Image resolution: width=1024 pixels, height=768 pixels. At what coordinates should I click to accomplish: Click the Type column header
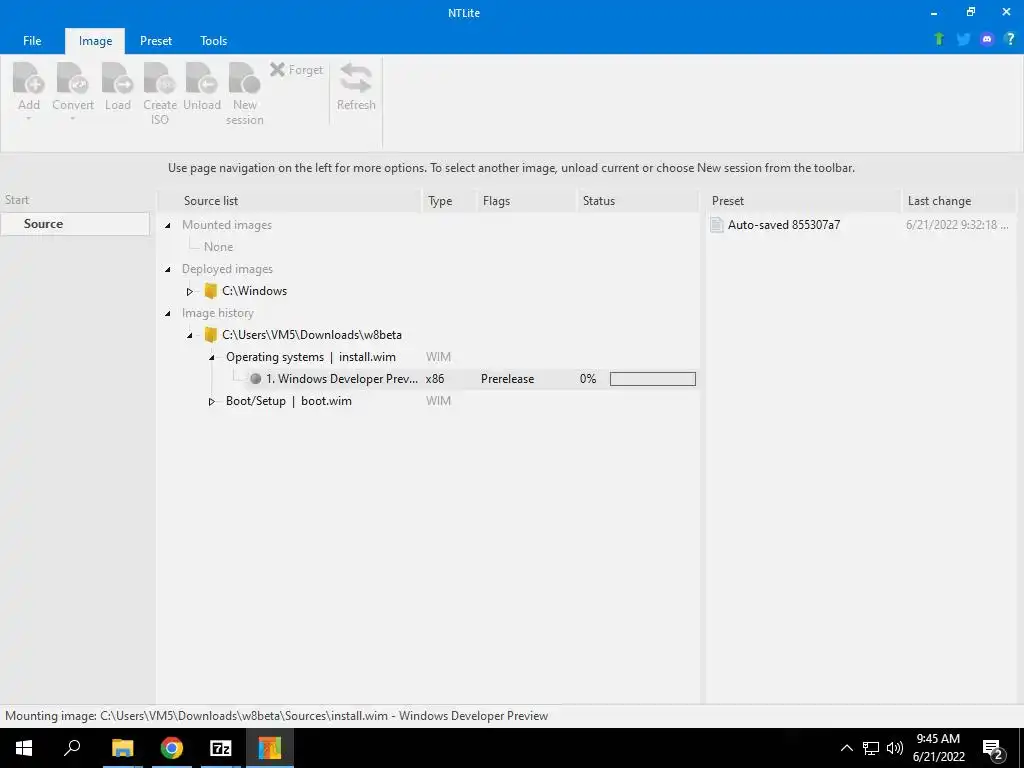point(449,200)
